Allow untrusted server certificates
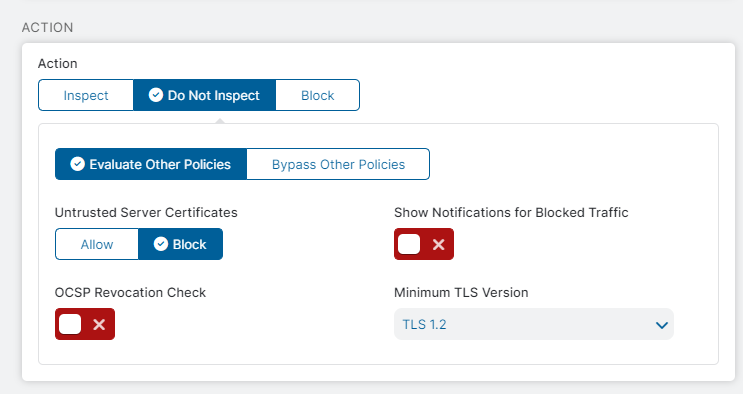 click(x=97, y=244)
